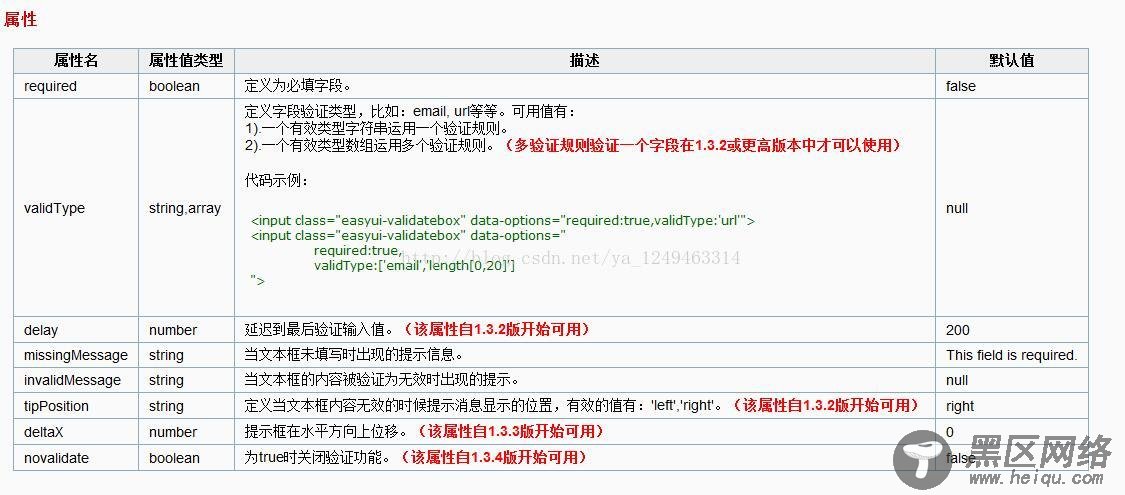The height and width of the screenshot is (495, 1125).
Task: Click the red 1.3.4版 version note
Action: [495, 458]
